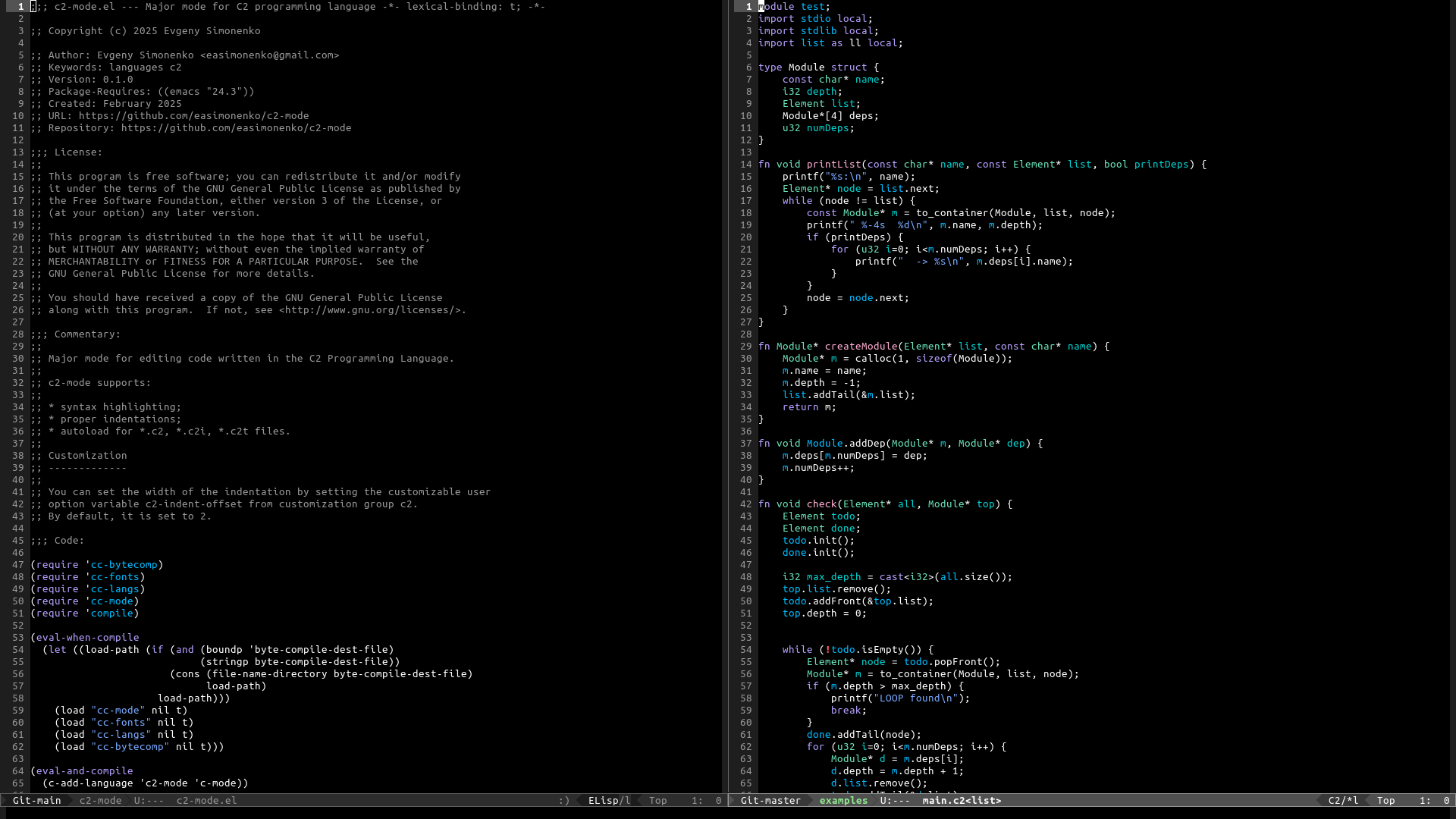Viewport: 1456px width, 819px height.
Task: Click 'return m;' on line 34
Action: coord(810,407)
